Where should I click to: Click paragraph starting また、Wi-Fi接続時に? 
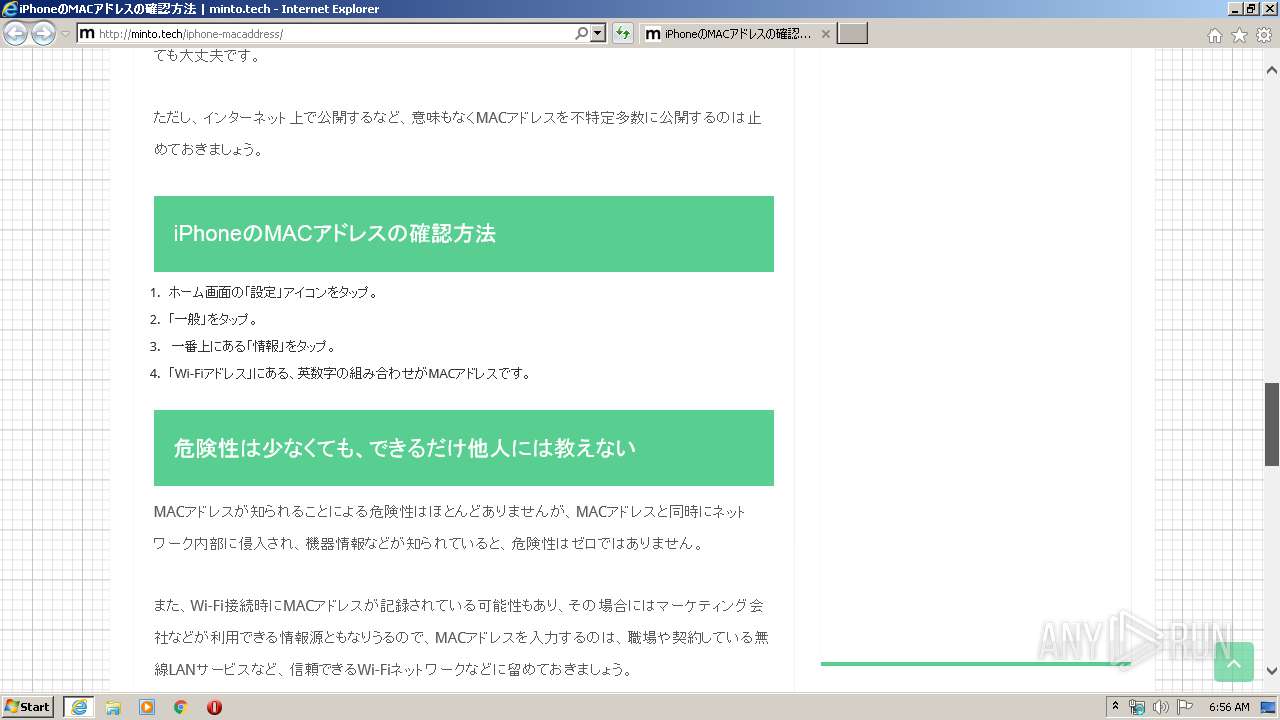pyautogui.click(x=461, y=637)
